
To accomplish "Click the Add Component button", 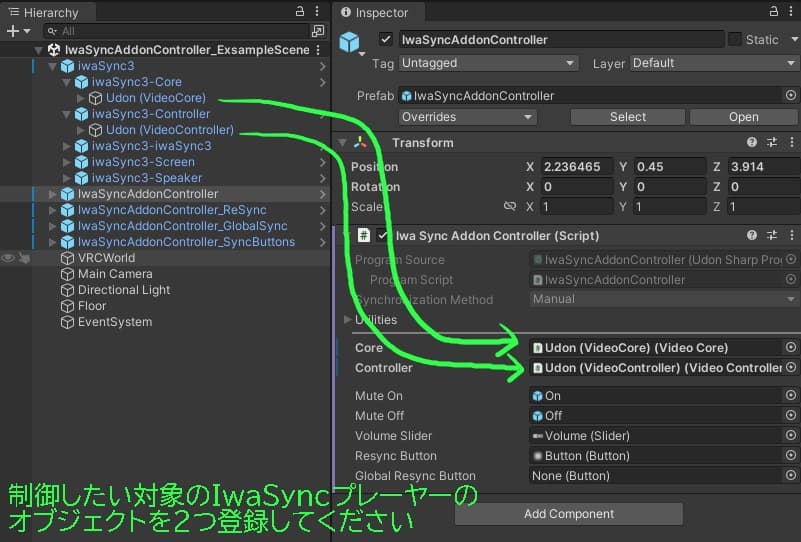I will [x=568, y=514].
